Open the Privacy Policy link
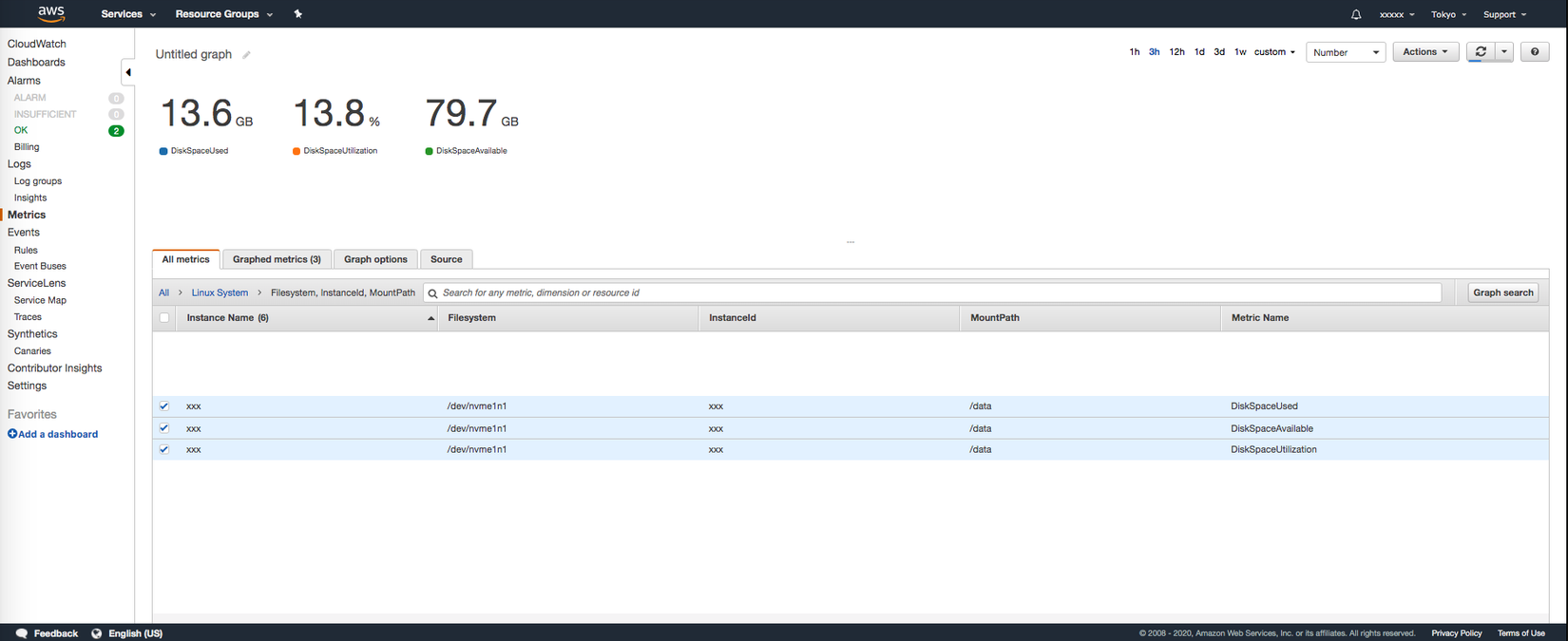This screenshot has width=1568, height=641. click(x=1456, y=633)
